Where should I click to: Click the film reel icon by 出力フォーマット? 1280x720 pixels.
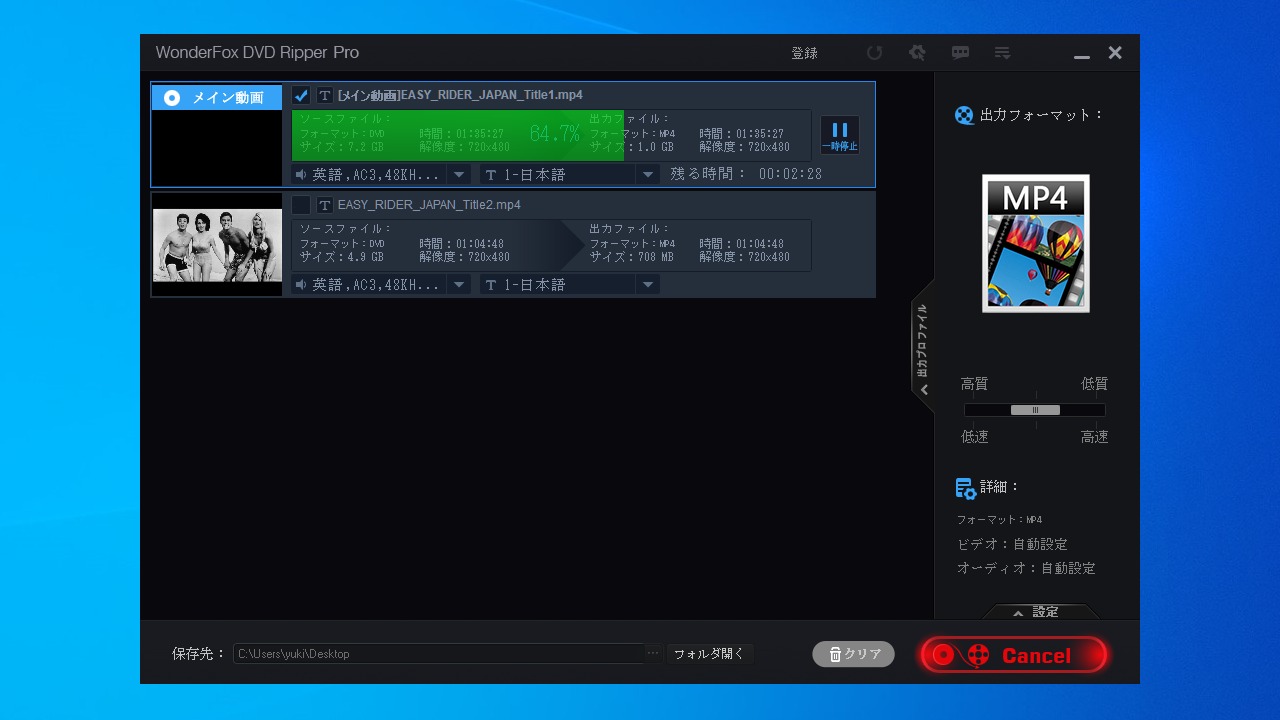point(964,115)
